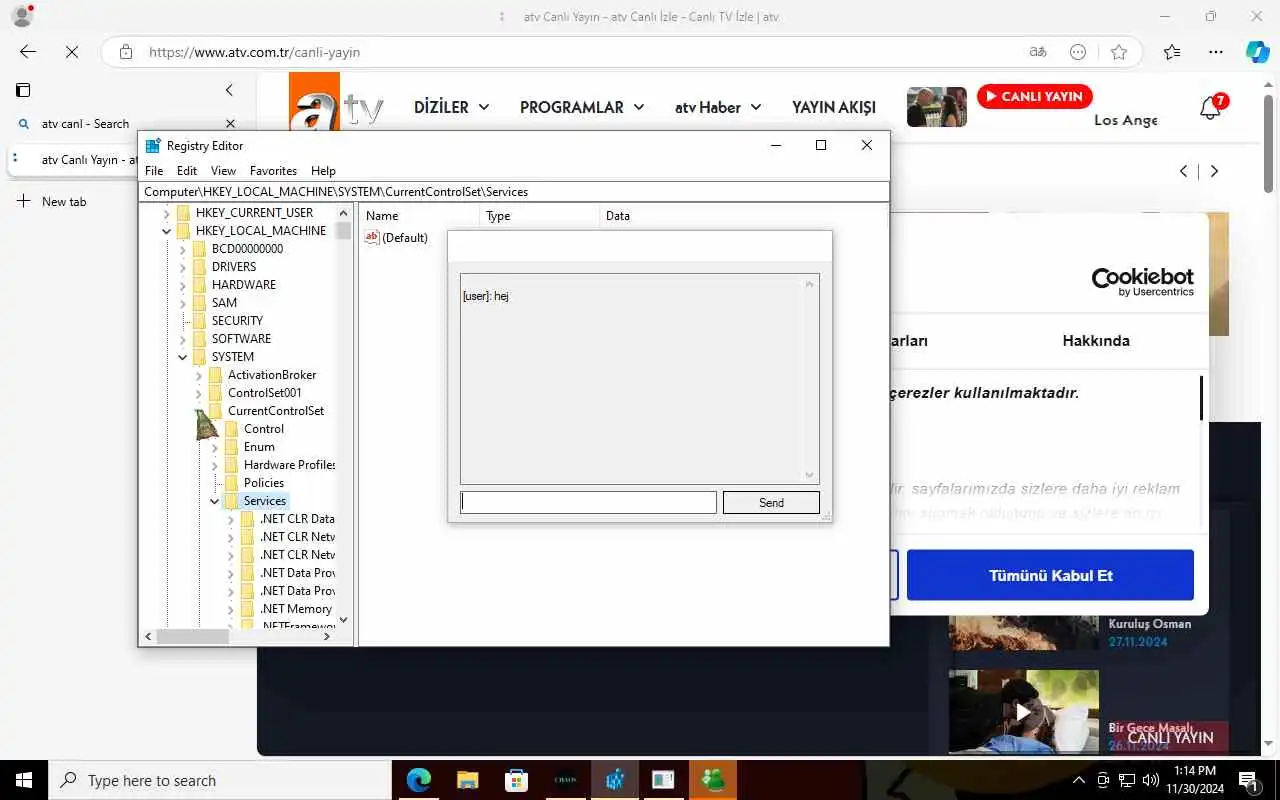Collapse the Services key

click(215, 501)
